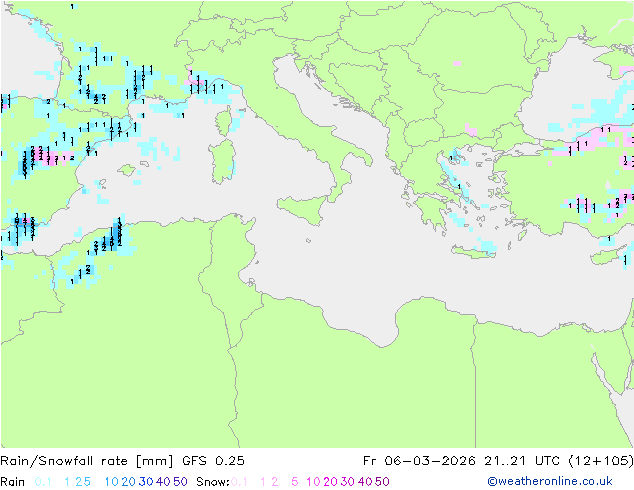Click the "Rain" legend label

point(13,482)
